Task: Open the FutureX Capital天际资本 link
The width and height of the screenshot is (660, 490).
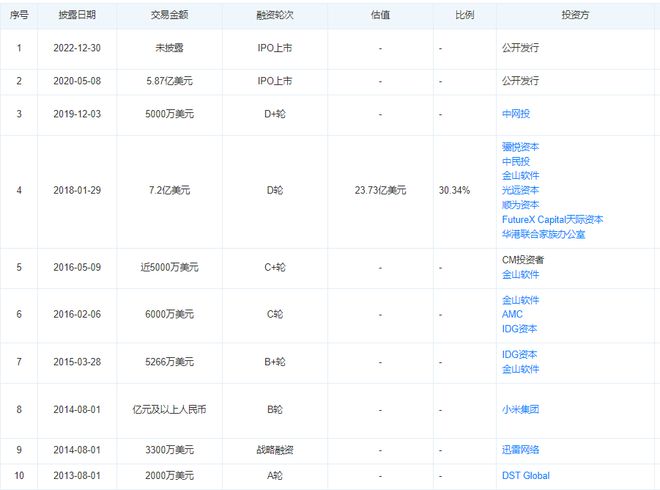Action: pos(552,219)
